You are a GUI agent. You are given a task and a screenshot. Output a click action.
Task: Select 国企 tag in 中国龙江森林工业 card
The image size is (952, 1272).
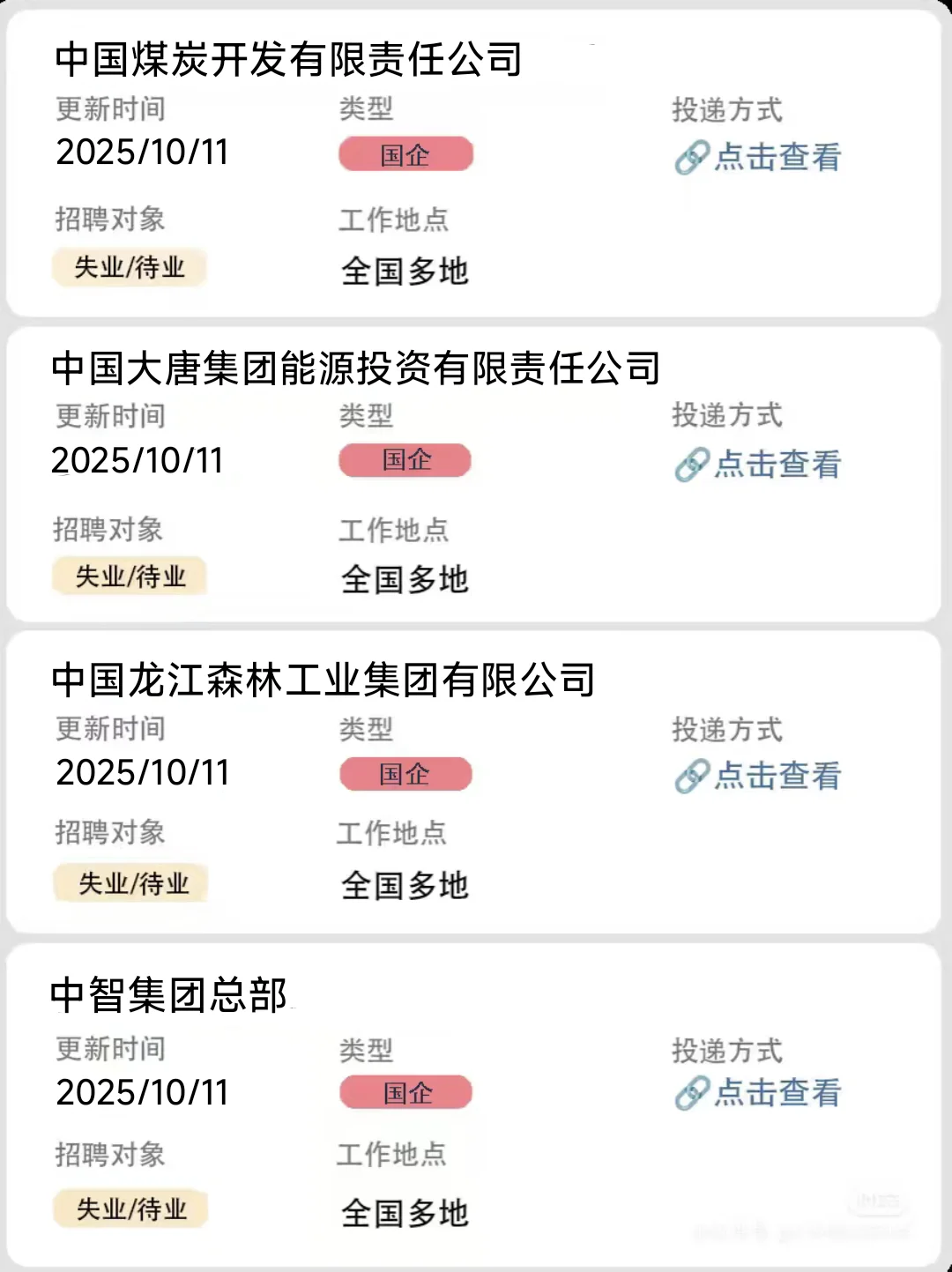pos(405,774)
